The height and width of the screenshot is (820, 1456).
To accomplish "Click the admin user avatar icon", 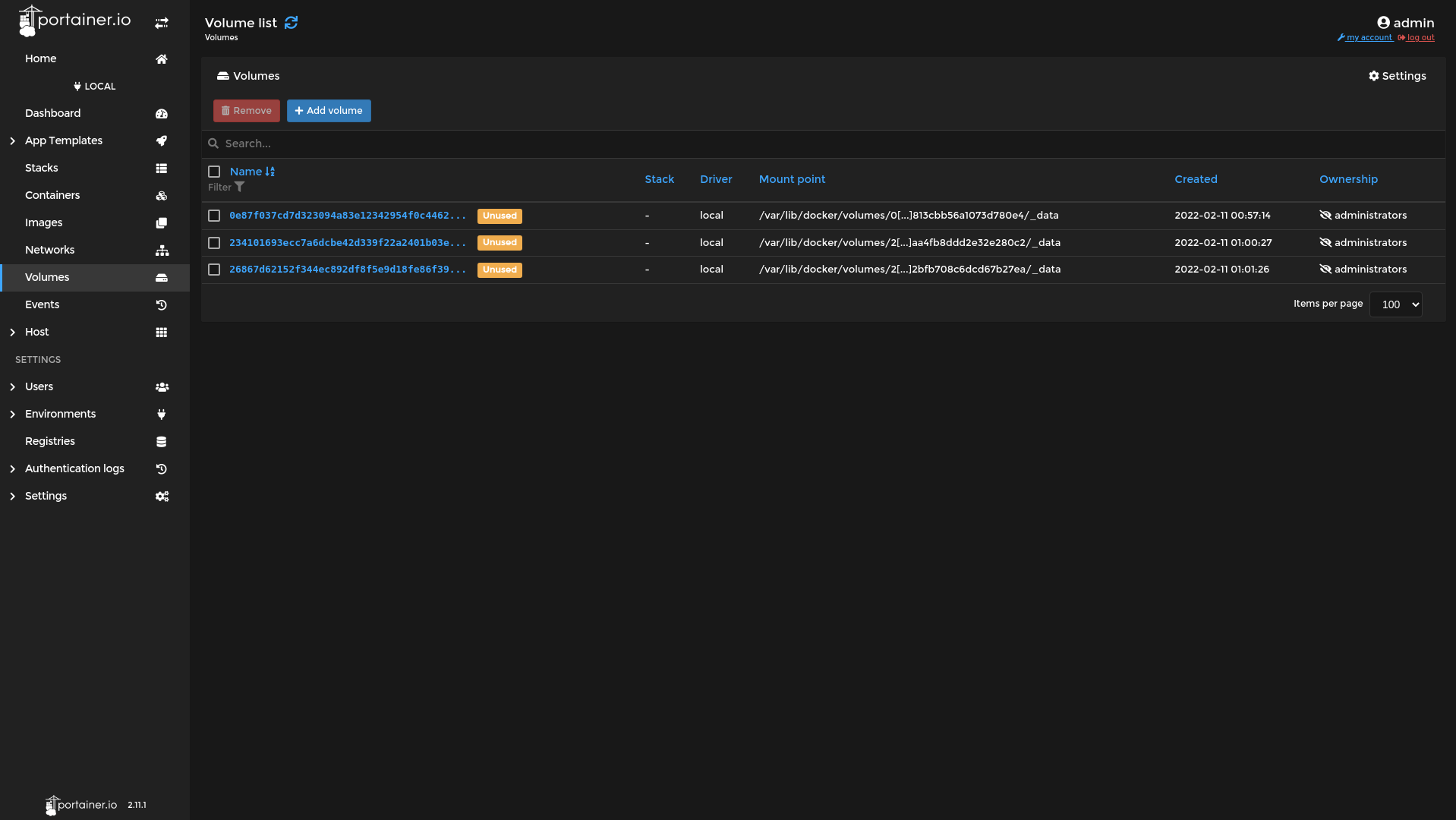I will [x=1383, y=23].
